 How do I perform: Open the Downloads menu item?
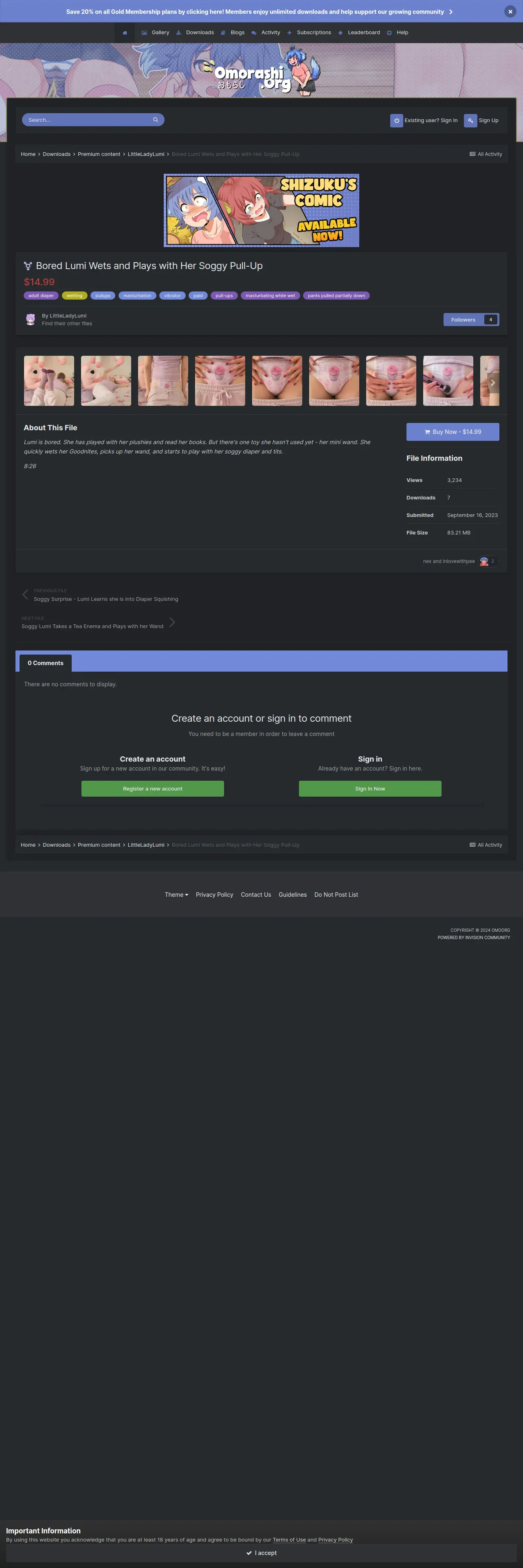pos(195,33)
